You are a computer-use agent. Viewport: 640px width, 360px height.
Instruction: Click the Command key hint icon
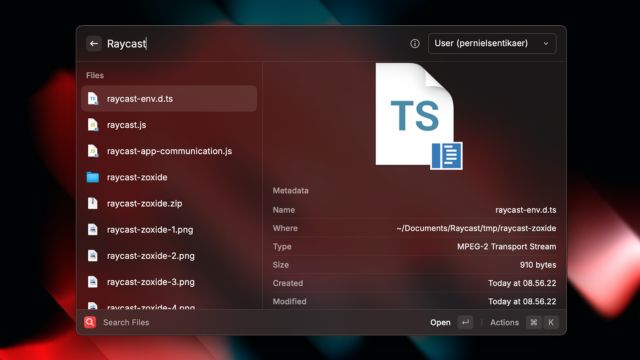coord(533,322)
